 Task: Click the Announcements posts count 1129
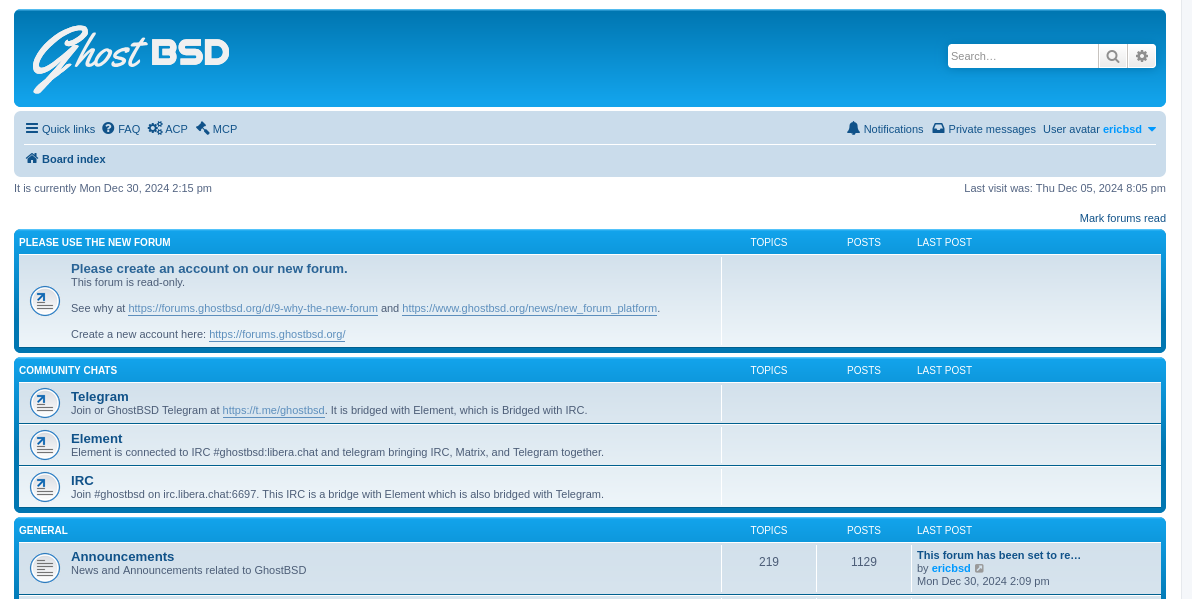pos(864,562)
